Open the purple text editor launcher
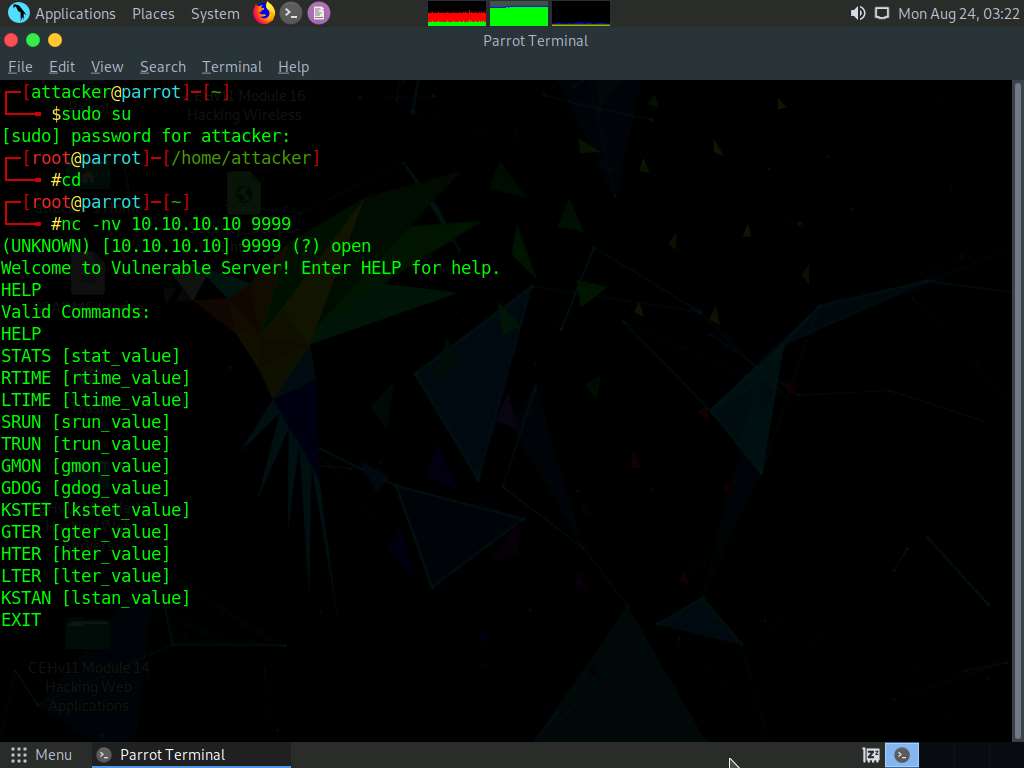The width and height of the screenshot is (1024, 768). [319, 12]
